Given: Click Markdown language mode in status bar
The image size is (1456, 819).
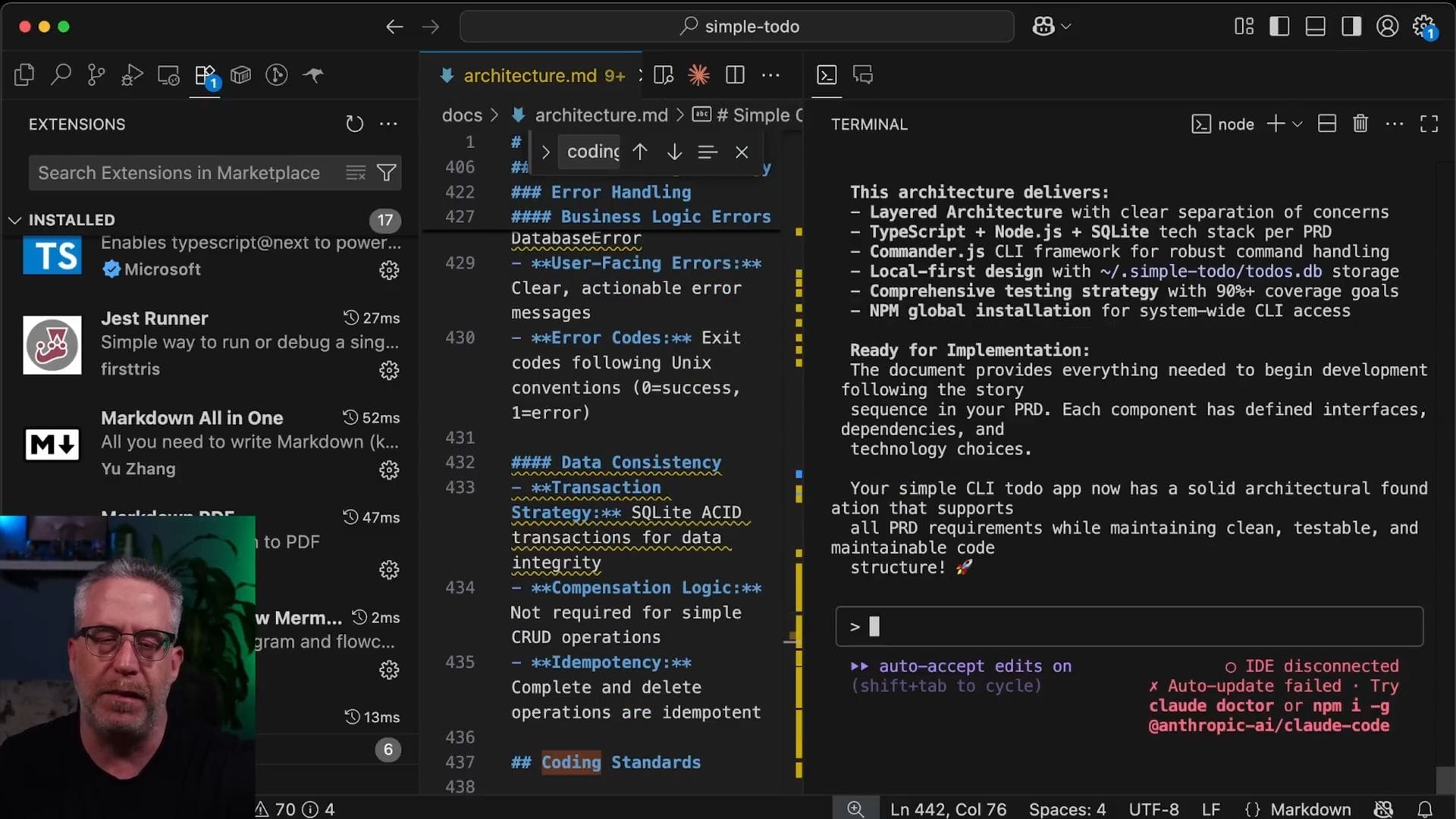Looking at the screenshot, I should point(1310,809).
